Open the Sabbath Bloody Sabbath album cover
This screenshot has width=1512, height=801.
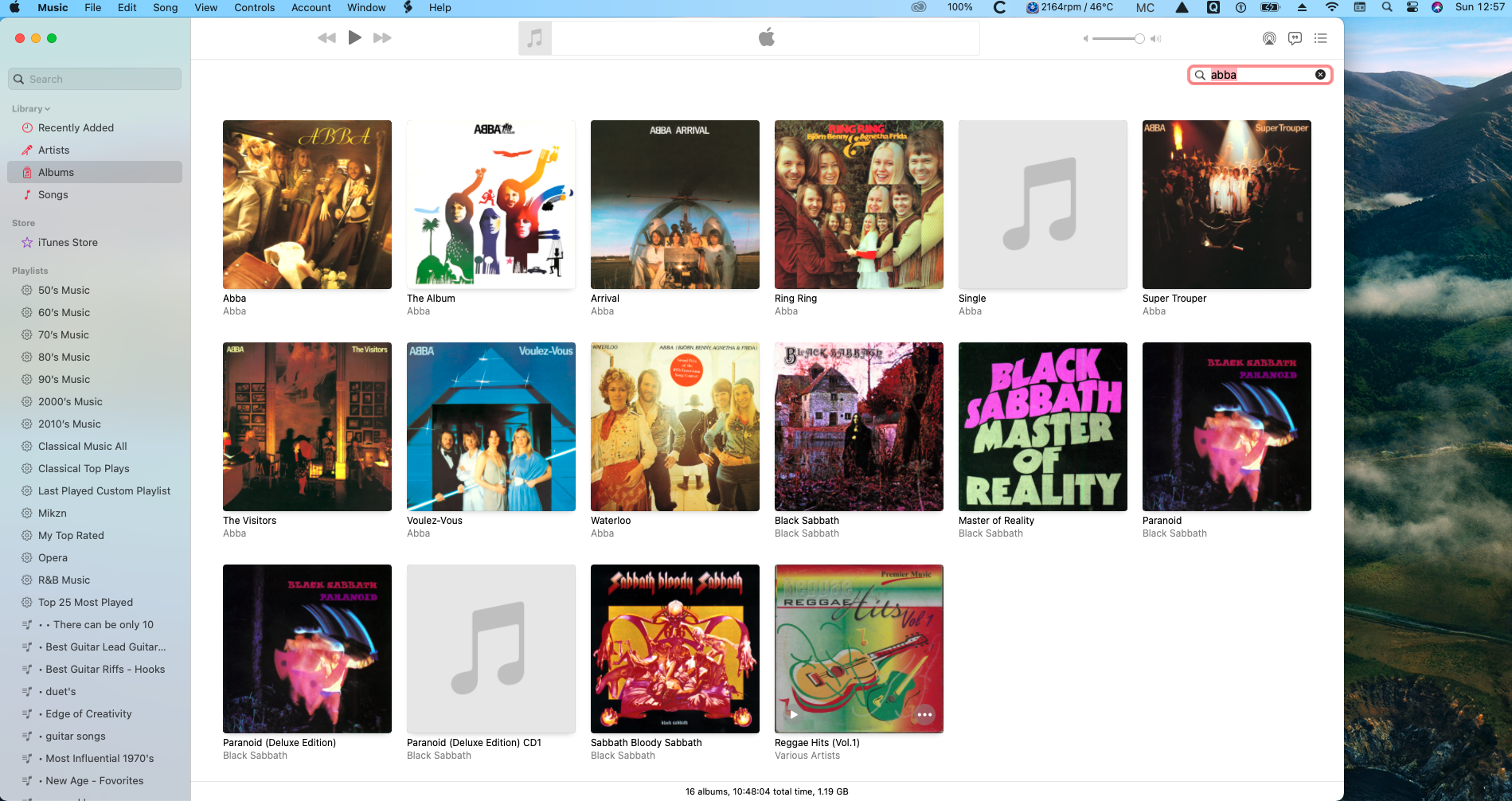pyautogui.click(x=675, y=649)
